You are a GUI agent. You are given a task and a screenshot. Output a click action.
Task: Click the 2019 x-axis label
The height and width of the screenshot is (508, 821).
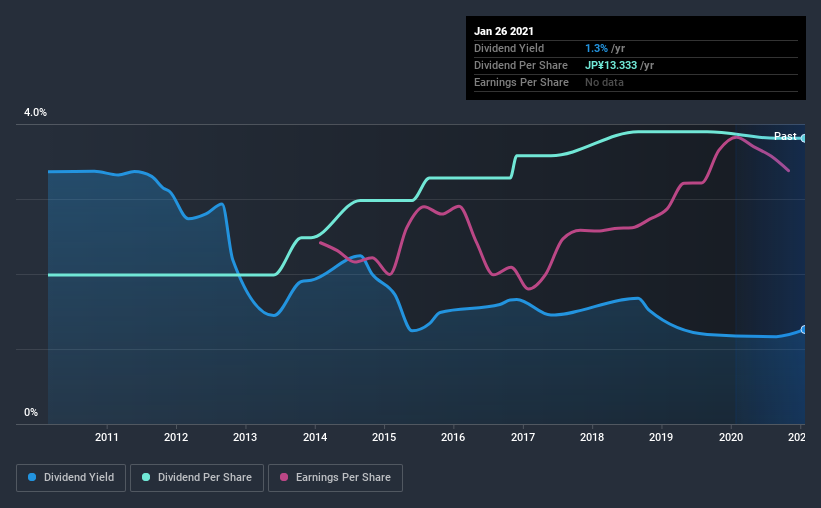pyautogui.click(x=661, y=437)
